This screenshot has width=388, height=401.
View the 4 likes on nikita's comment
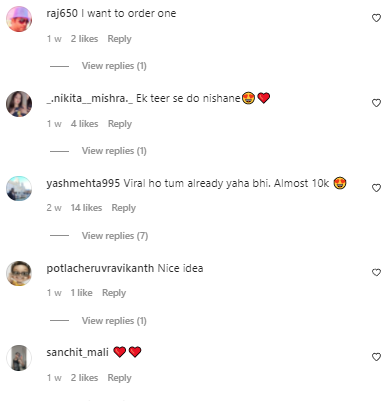point(84,124)
